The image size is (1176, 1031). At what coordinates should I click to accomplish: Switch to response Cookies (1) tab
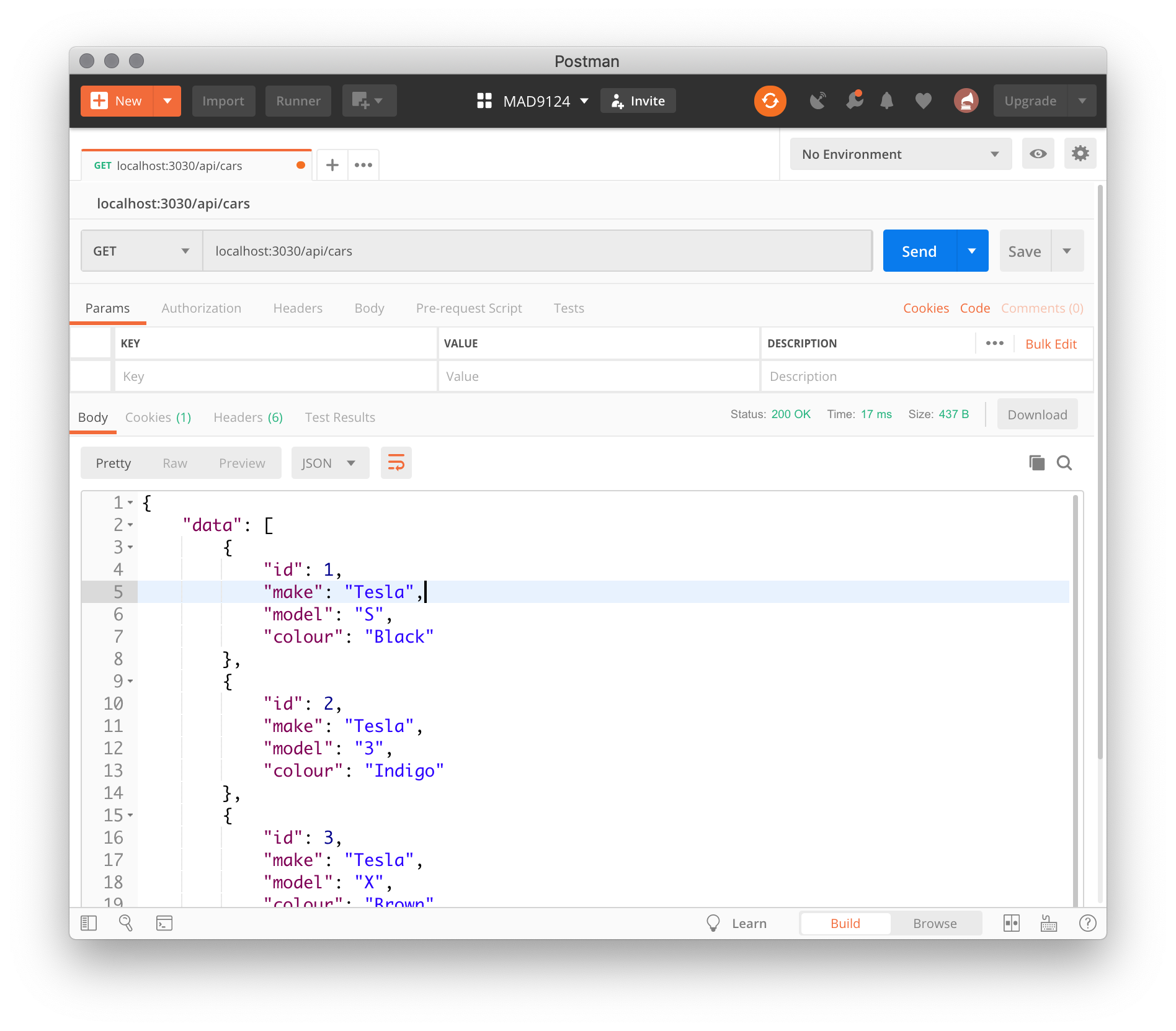[x=158, y=417]
